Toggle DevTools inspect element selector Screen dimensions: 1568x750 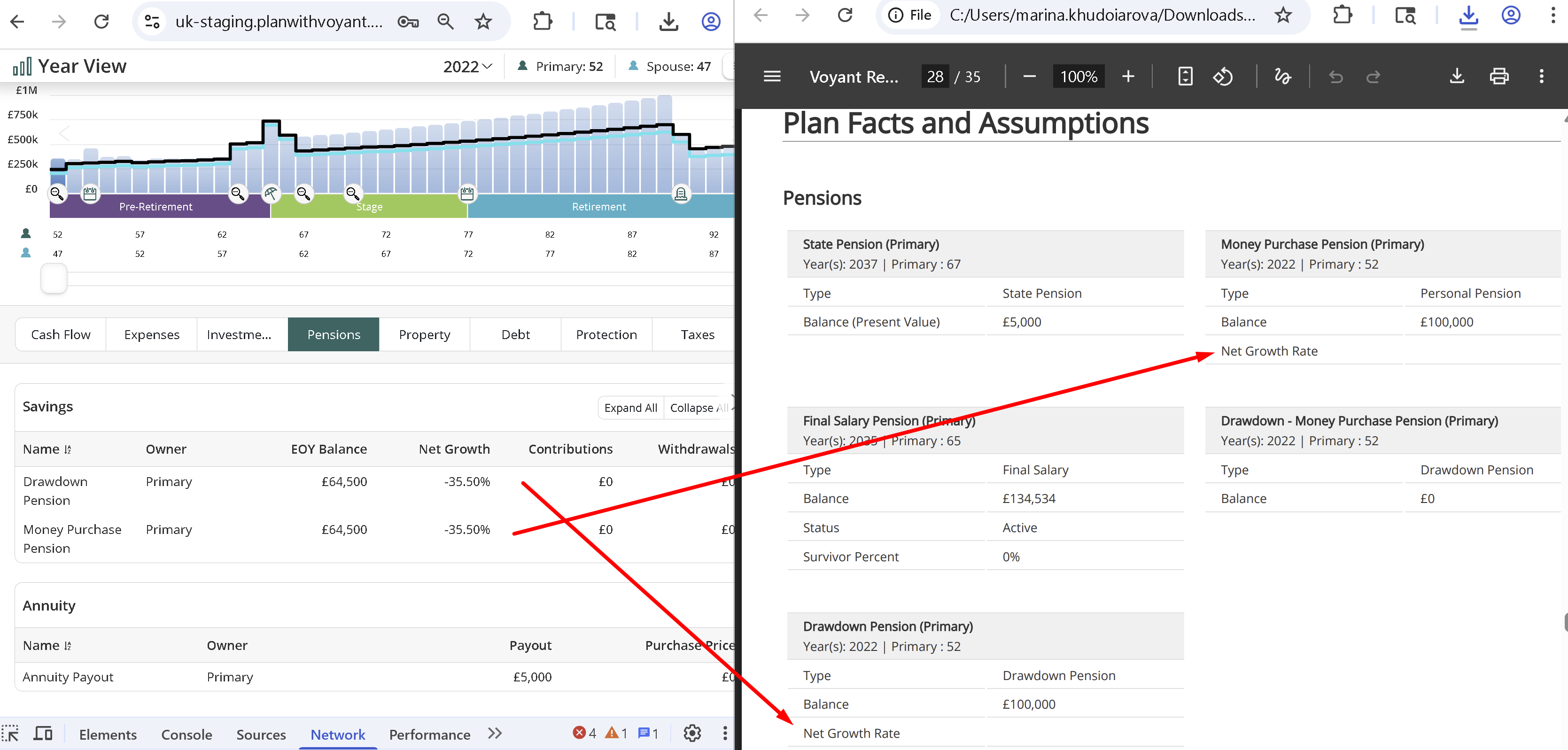tap(10, 734)
